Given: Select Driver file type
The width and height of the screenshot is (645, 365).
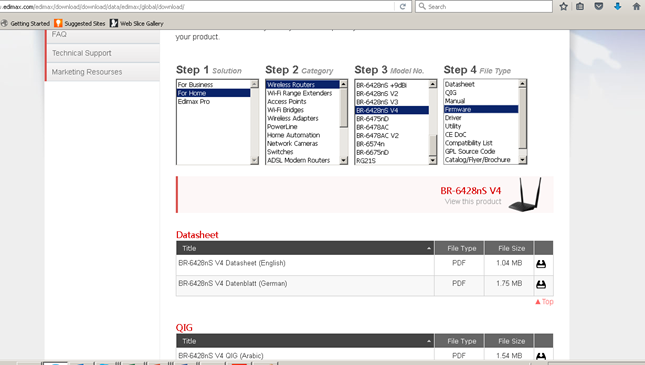Looking at the screenshot, I should (481, 118).
